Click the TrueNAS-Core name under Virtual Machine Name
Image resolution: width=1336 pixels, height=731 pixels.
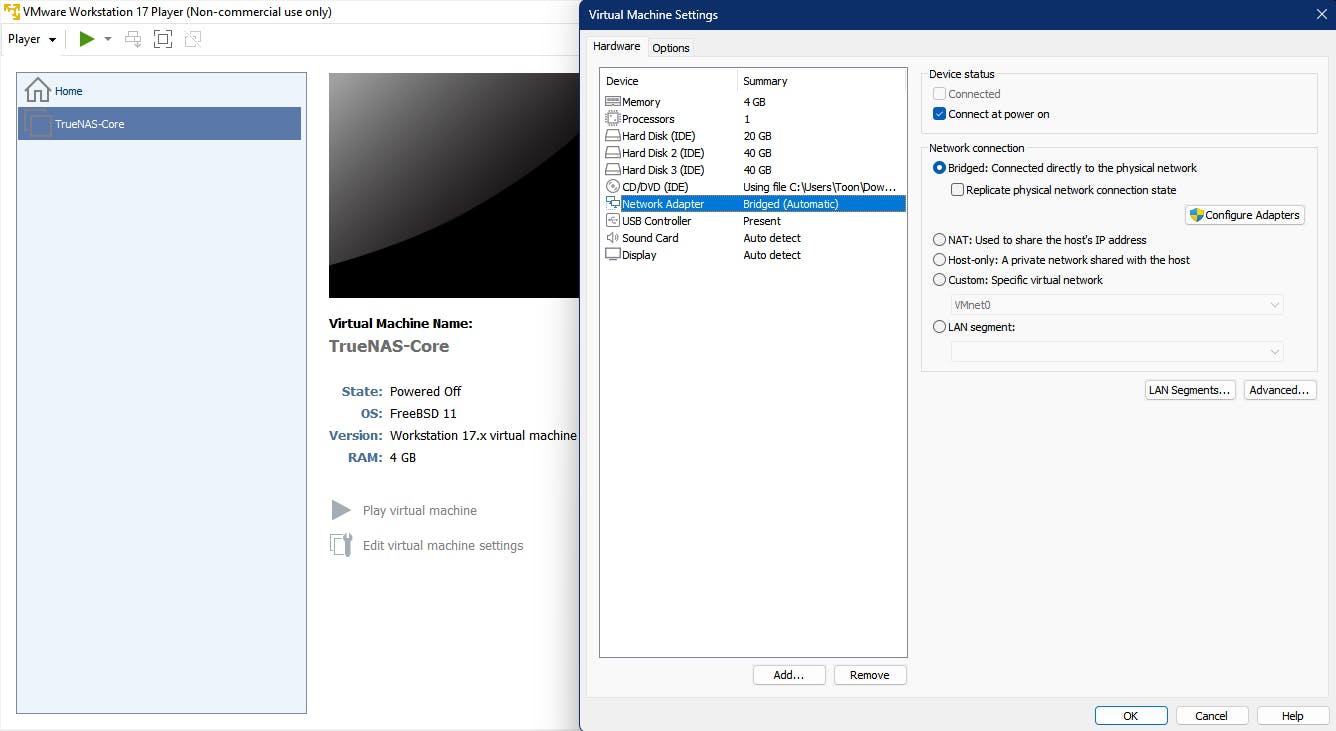click(x=389, y=346)
